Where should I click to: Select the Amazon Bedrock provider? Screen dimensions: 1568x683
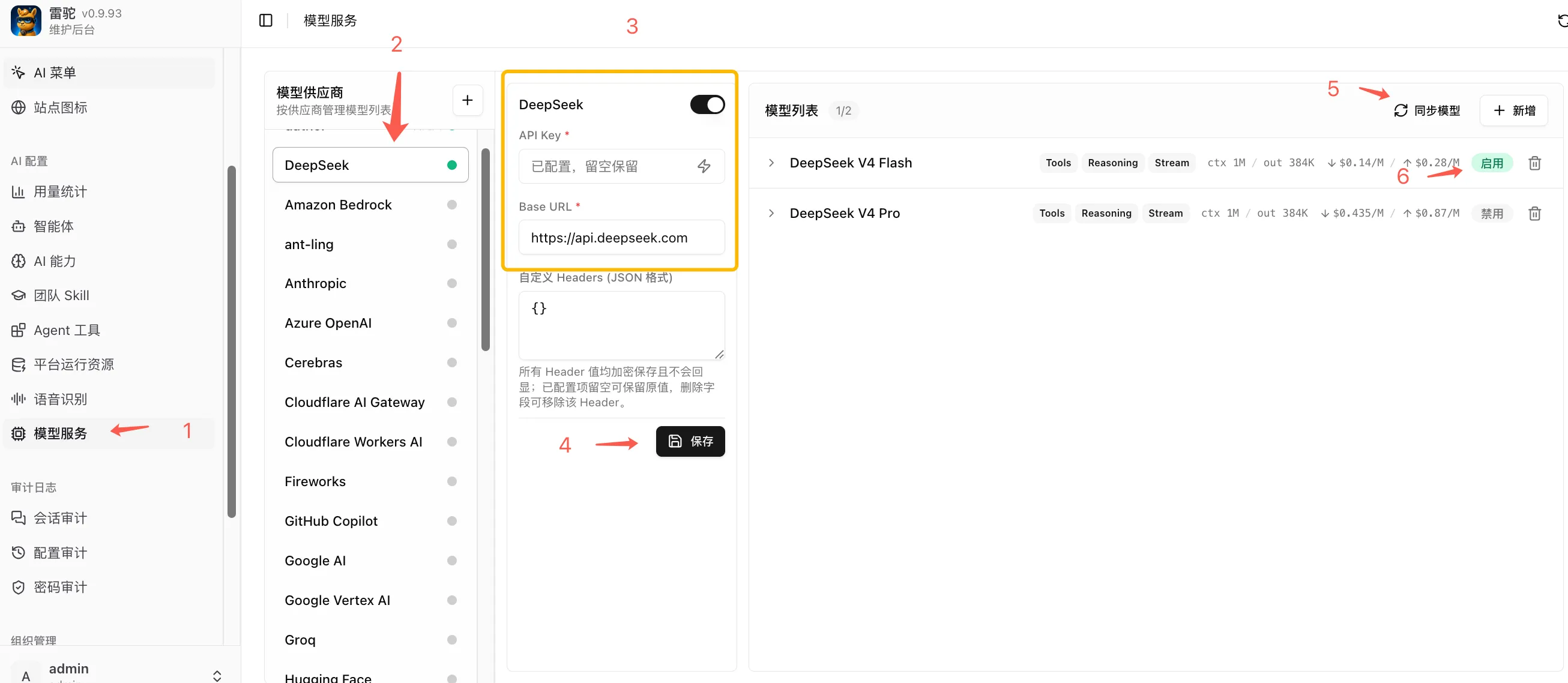pyautogui.click(x=371, y=205)
